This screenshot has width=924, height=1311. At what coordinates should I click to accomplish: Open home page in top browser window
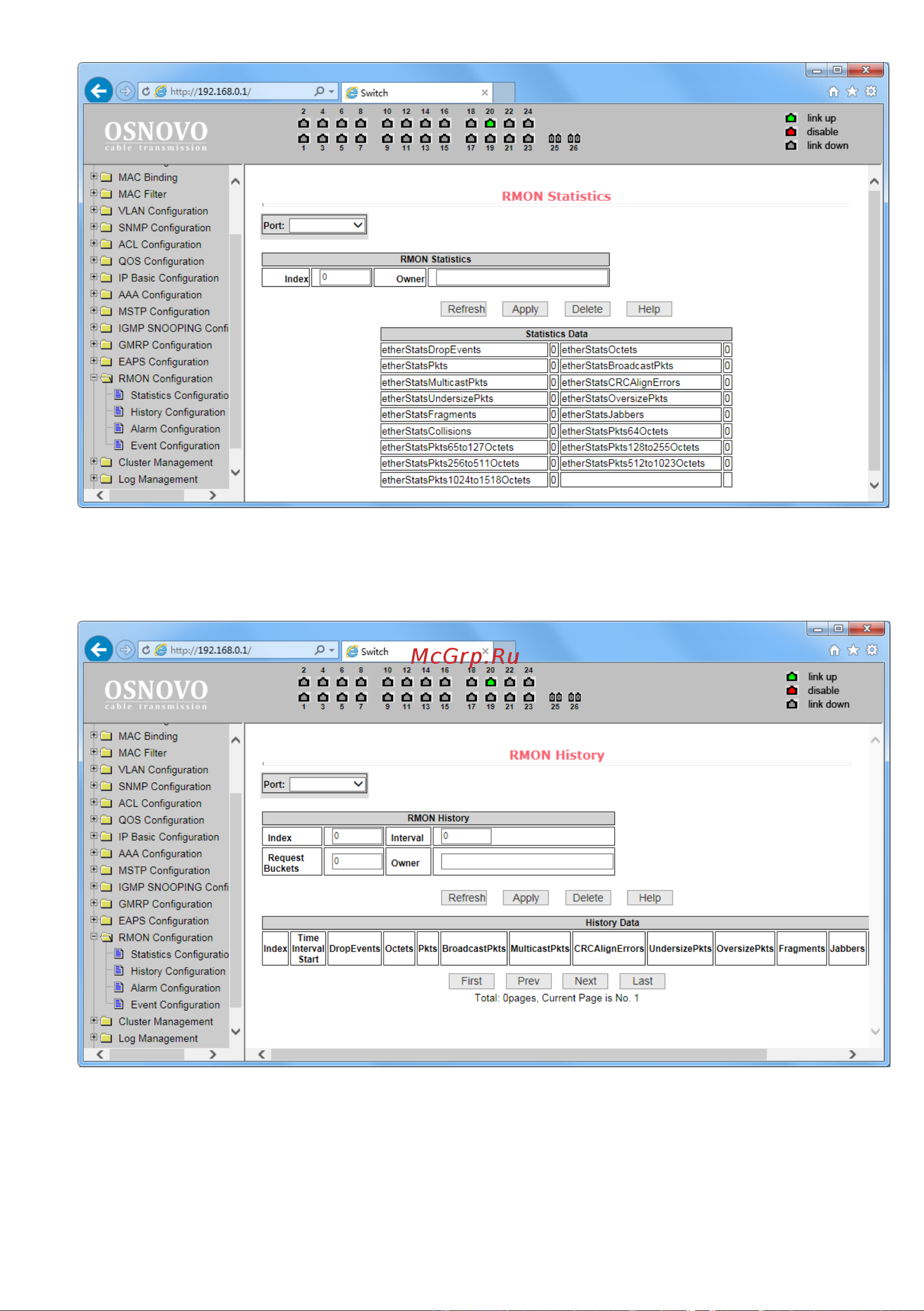834,91
